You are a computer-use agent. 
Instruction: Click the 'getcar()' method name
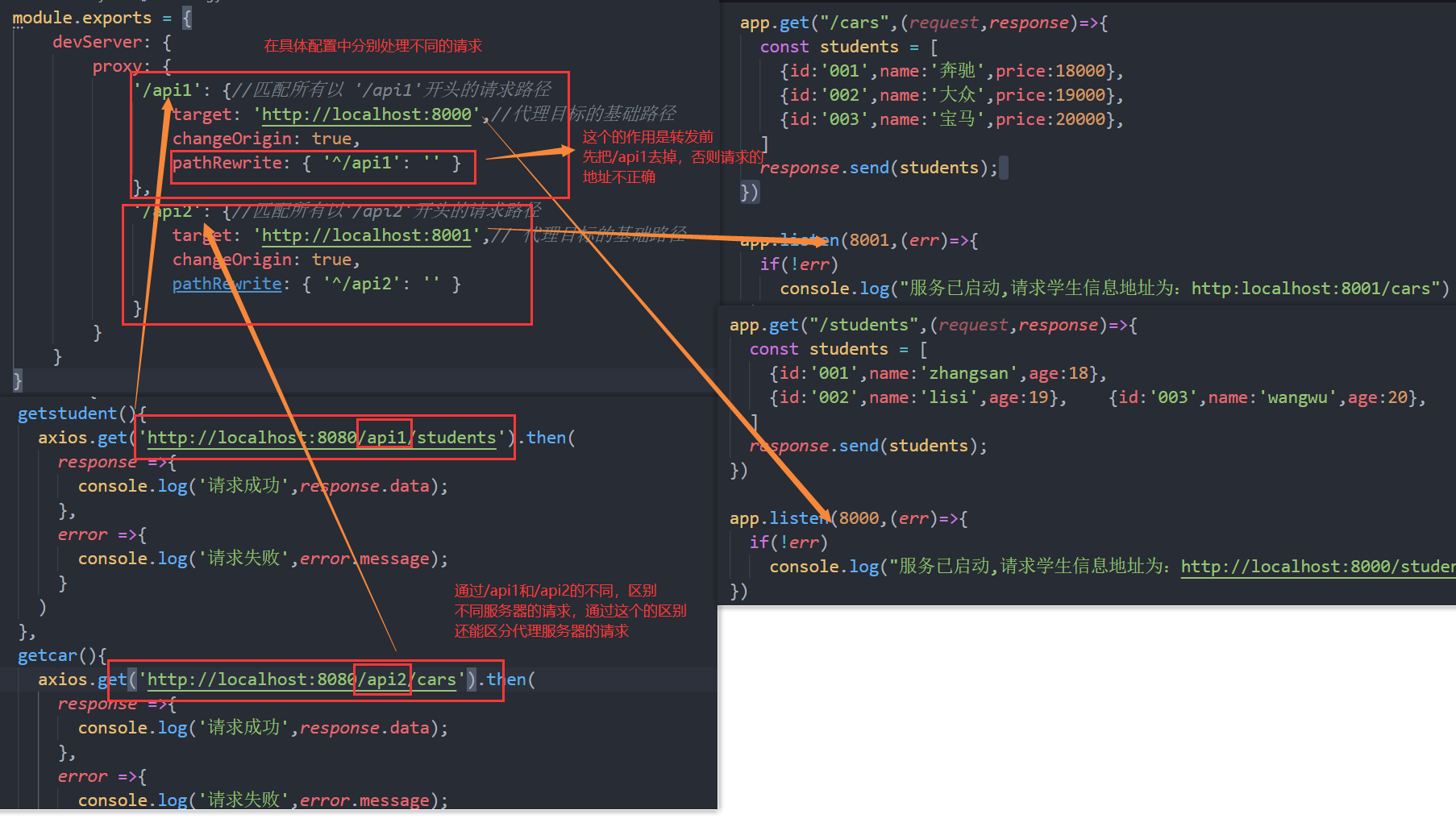(56, 655)
